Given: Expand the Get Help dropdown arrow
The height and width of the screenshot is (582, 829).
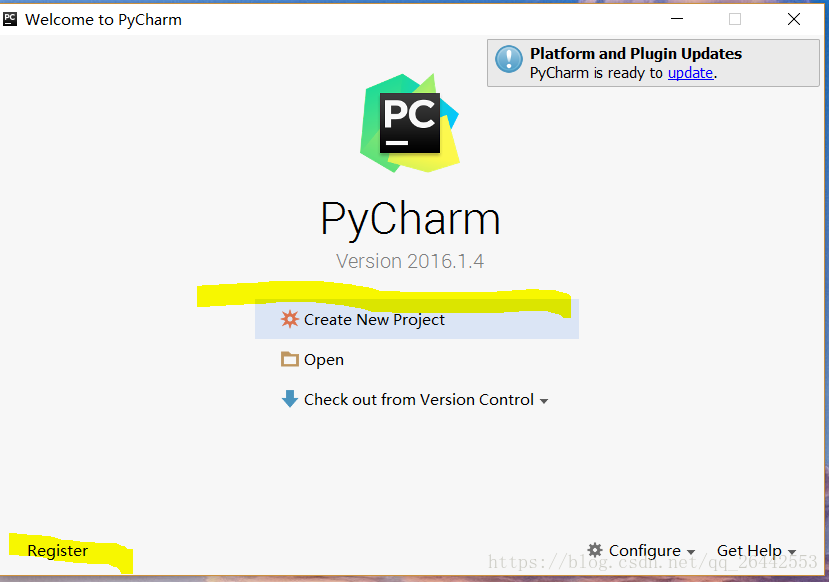Looking at the screenshot, I should point(792,552).
